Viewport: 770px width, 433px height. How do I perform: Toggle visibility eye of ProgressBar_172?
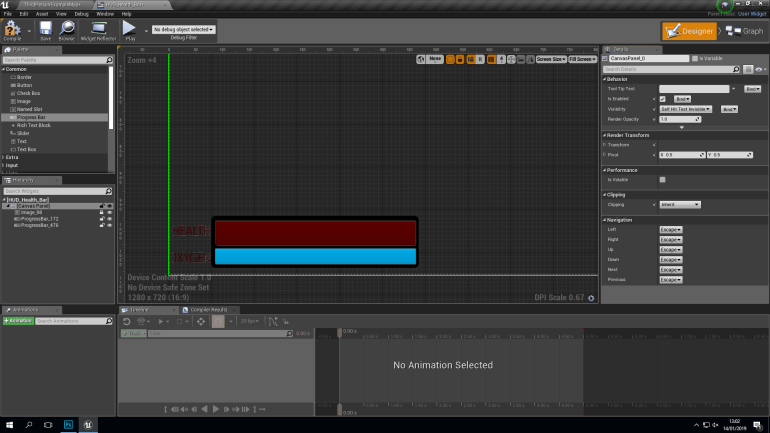[110, 219]
